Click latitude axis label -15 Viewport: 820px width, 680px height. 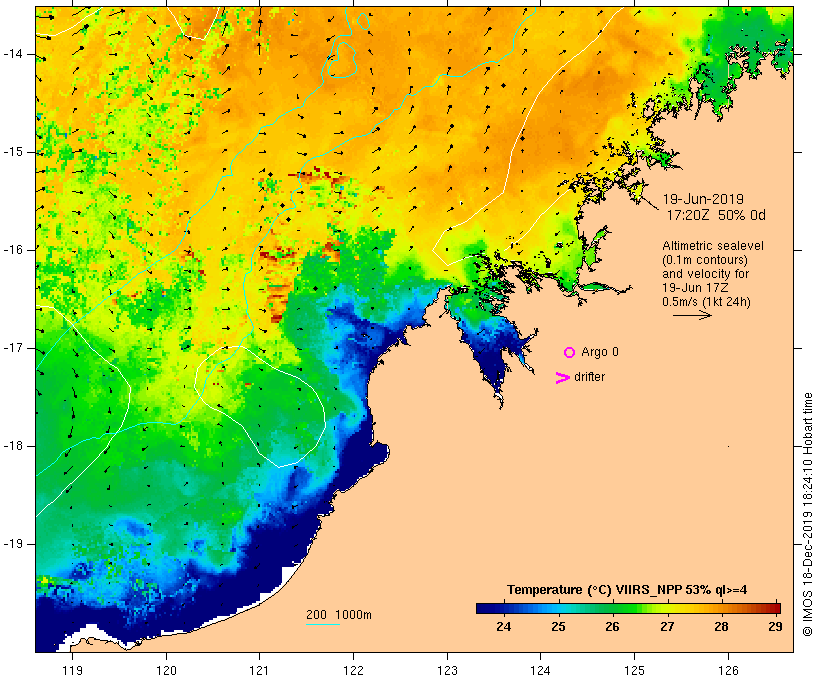tap(13, 152)
